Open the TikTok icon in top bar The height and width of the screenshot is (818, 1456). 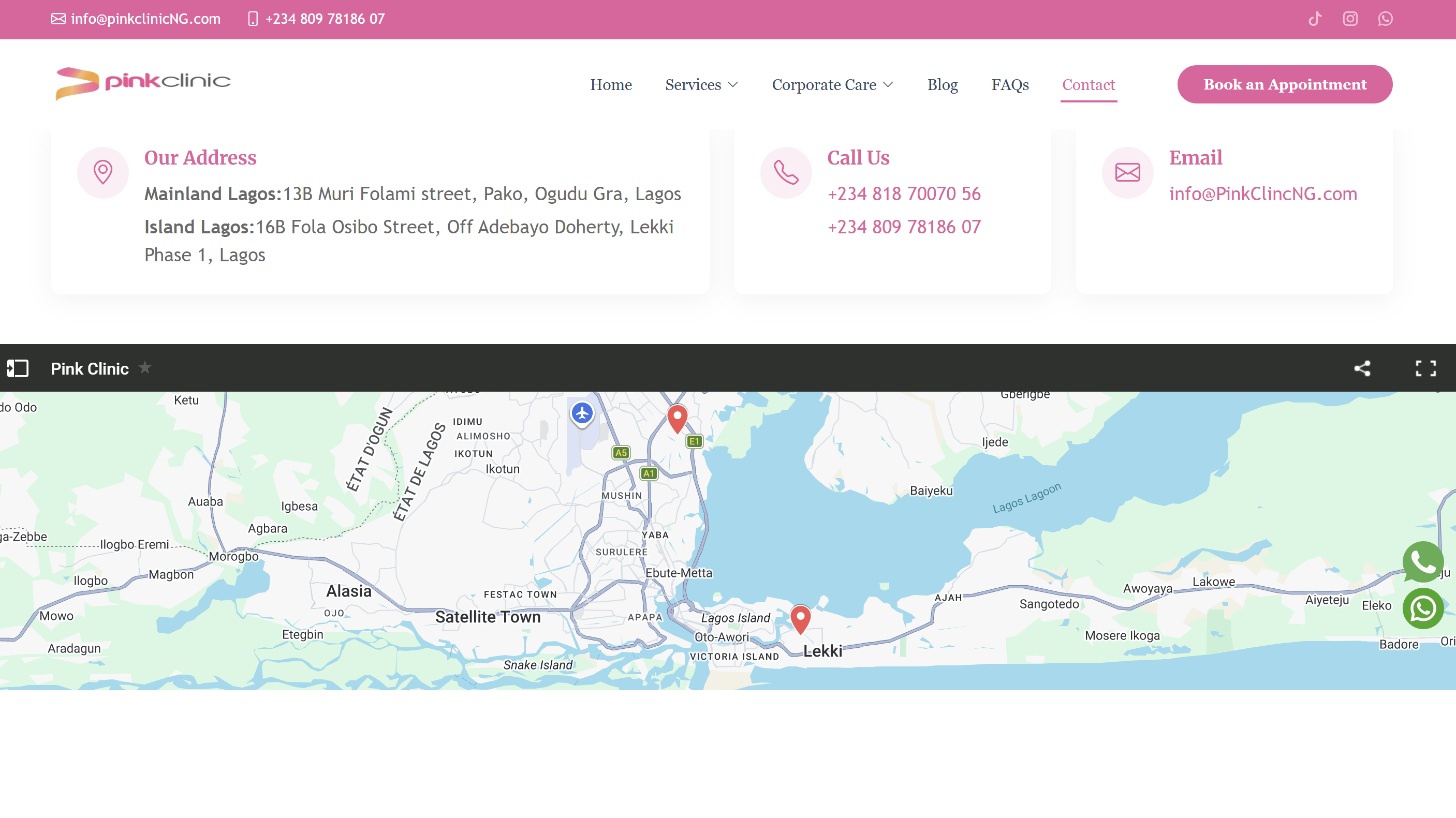pyautogui.click(x=1315, y=19)
